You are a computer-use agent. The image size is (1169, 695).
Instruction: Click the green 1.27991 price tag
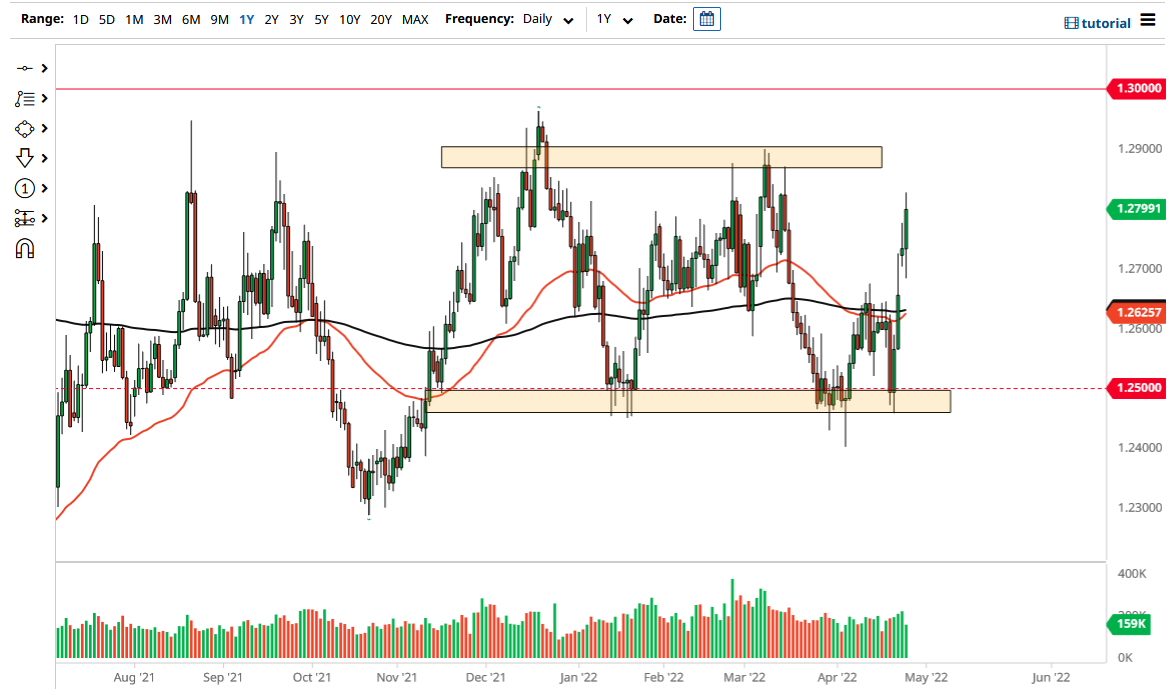(1136, 209)
